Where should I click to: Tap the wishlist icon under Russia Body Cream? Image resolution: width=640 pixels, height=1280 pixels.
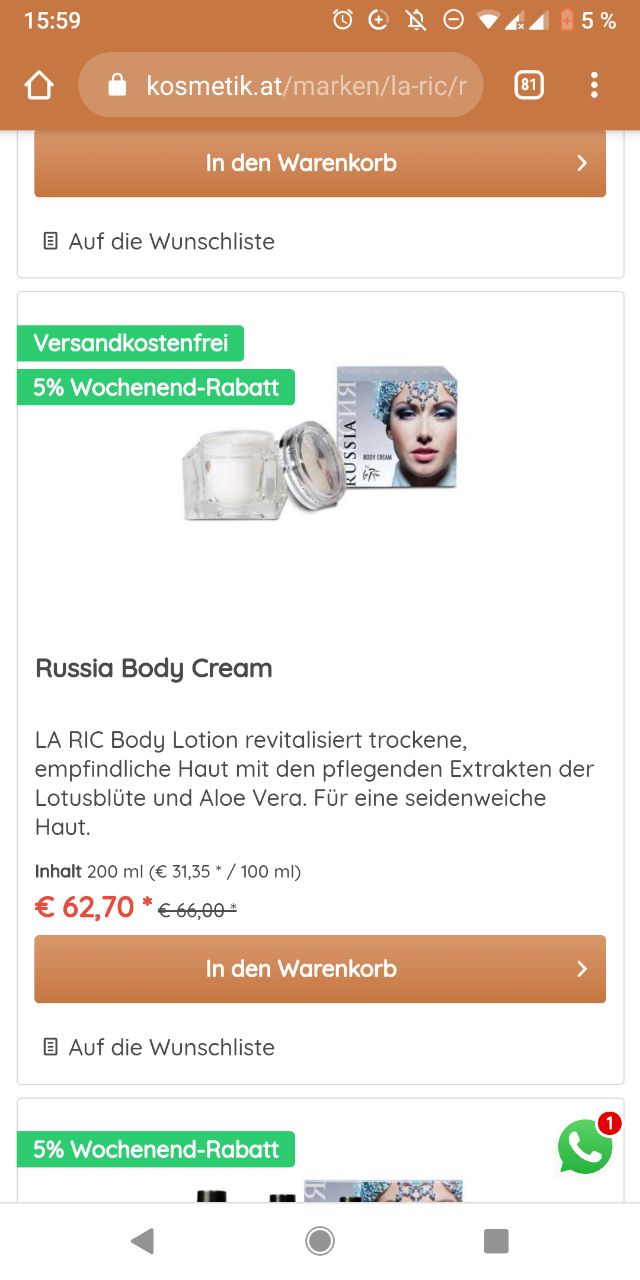click(50, 1047)
